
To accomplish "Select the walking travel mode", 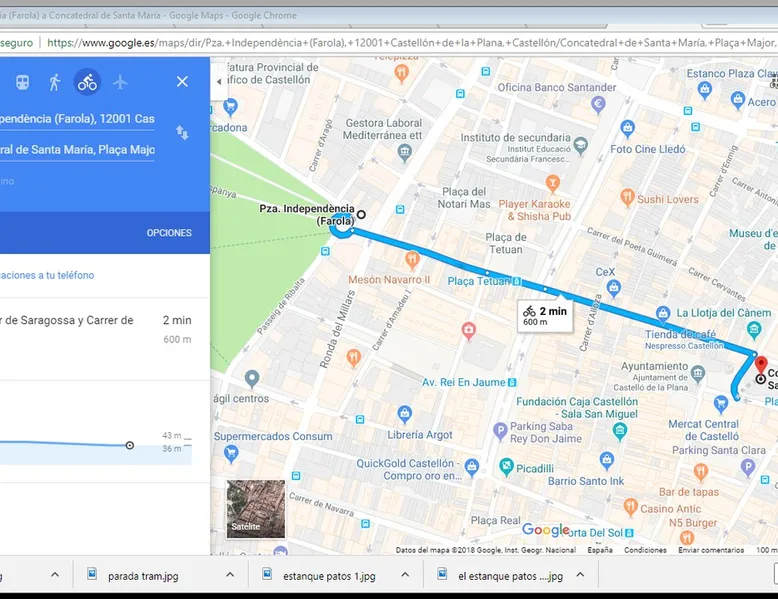I will pyautogui.click(x=55, y=82).
